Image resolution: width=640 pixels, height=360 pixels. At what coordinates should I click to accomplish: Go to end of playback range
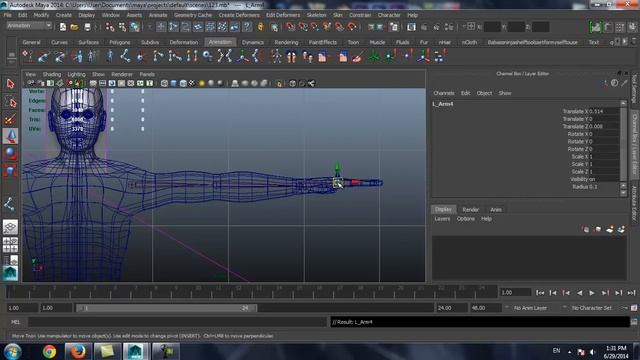coord(631,293)
